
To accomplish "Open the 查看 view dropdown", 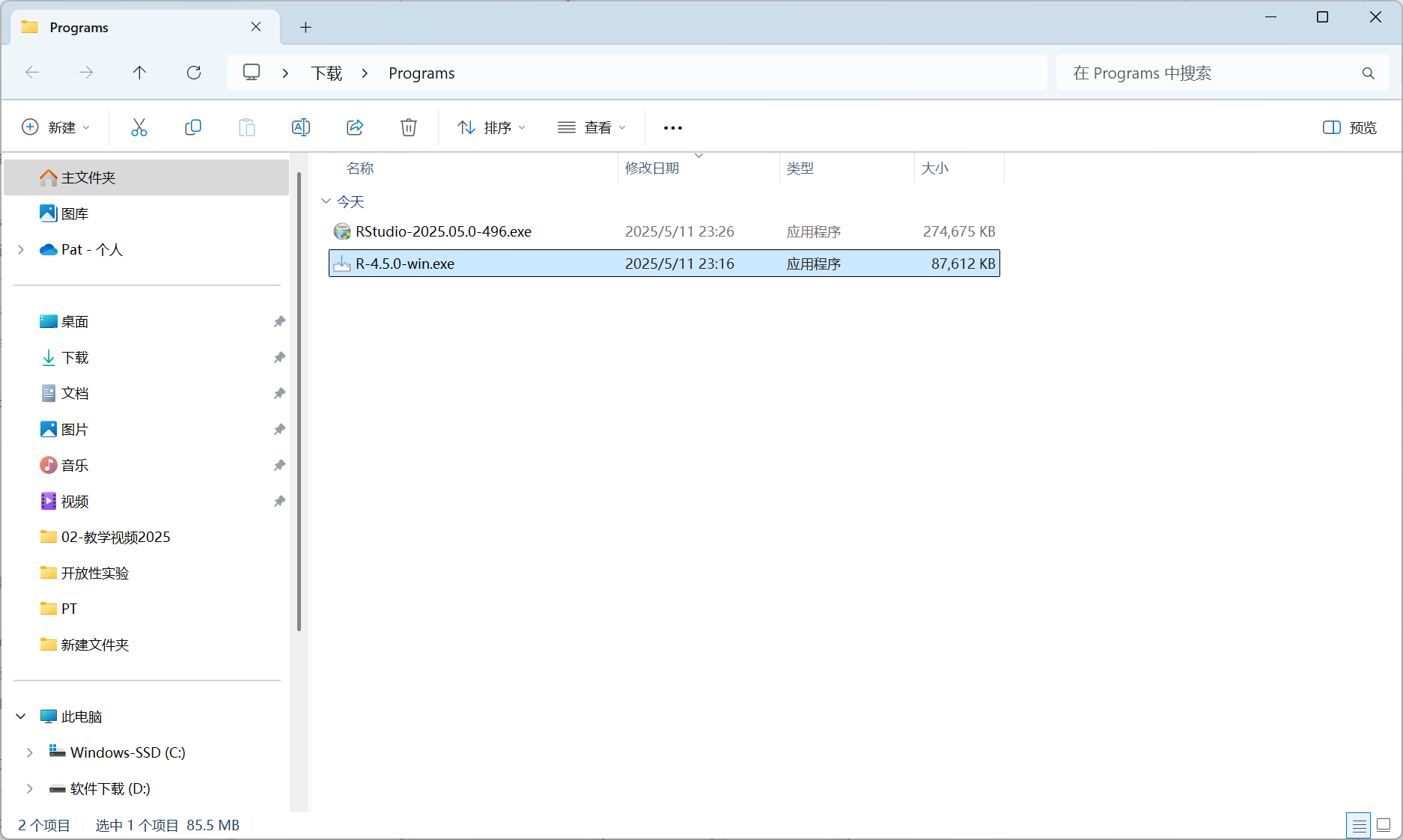I will tap(591, 127).
